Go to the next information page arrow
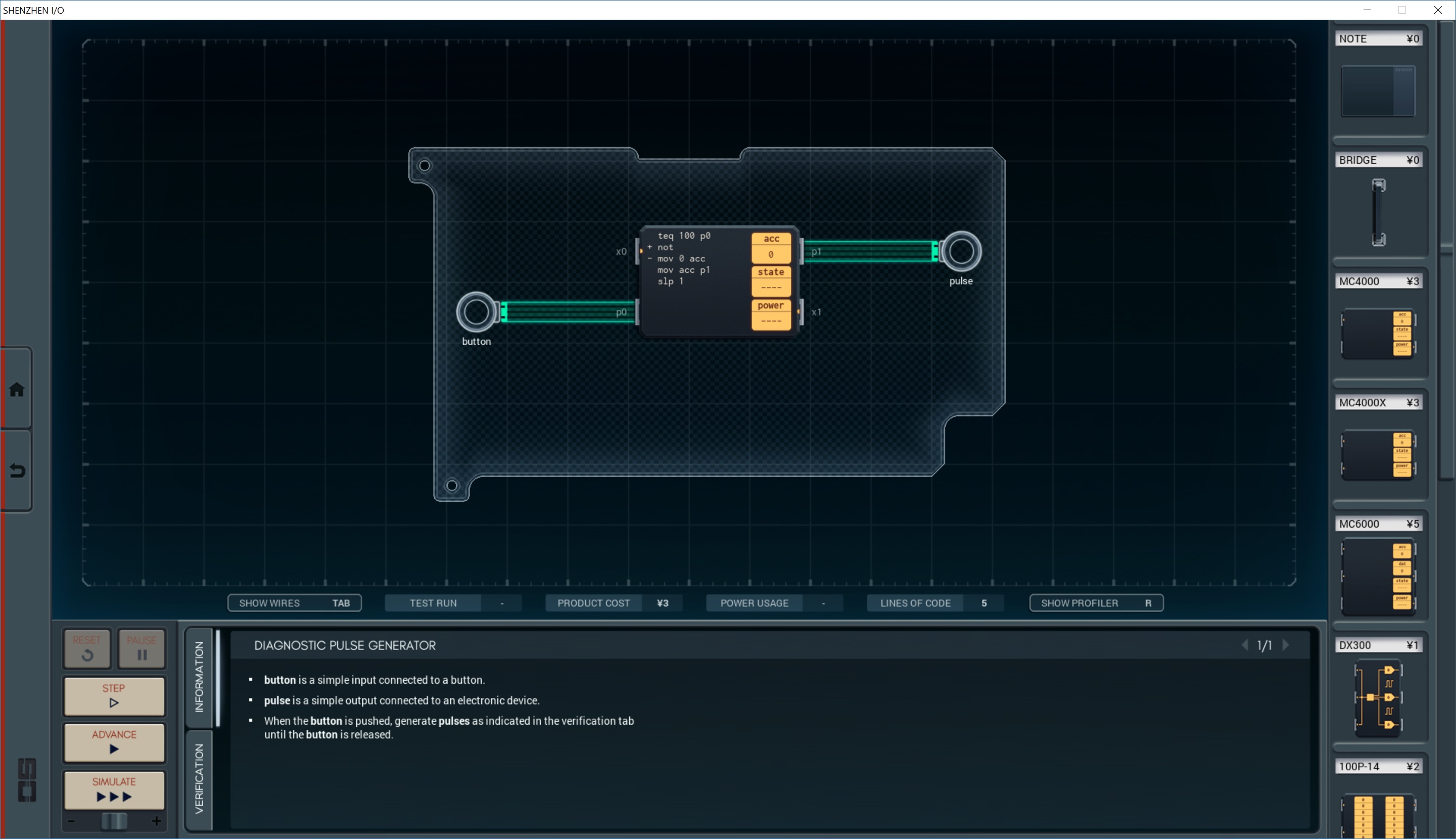This screenshot has width=1456, height=839. [1286, 645]
